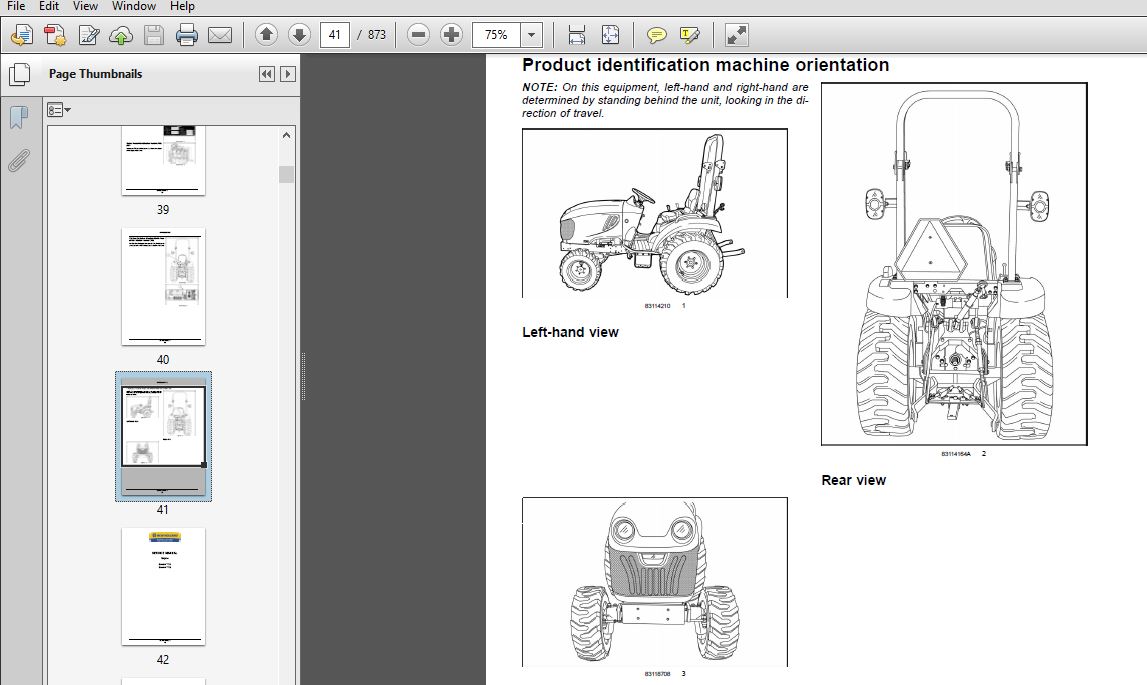Open the View menu
The image size is (1147, 685).
click(85, 6)
